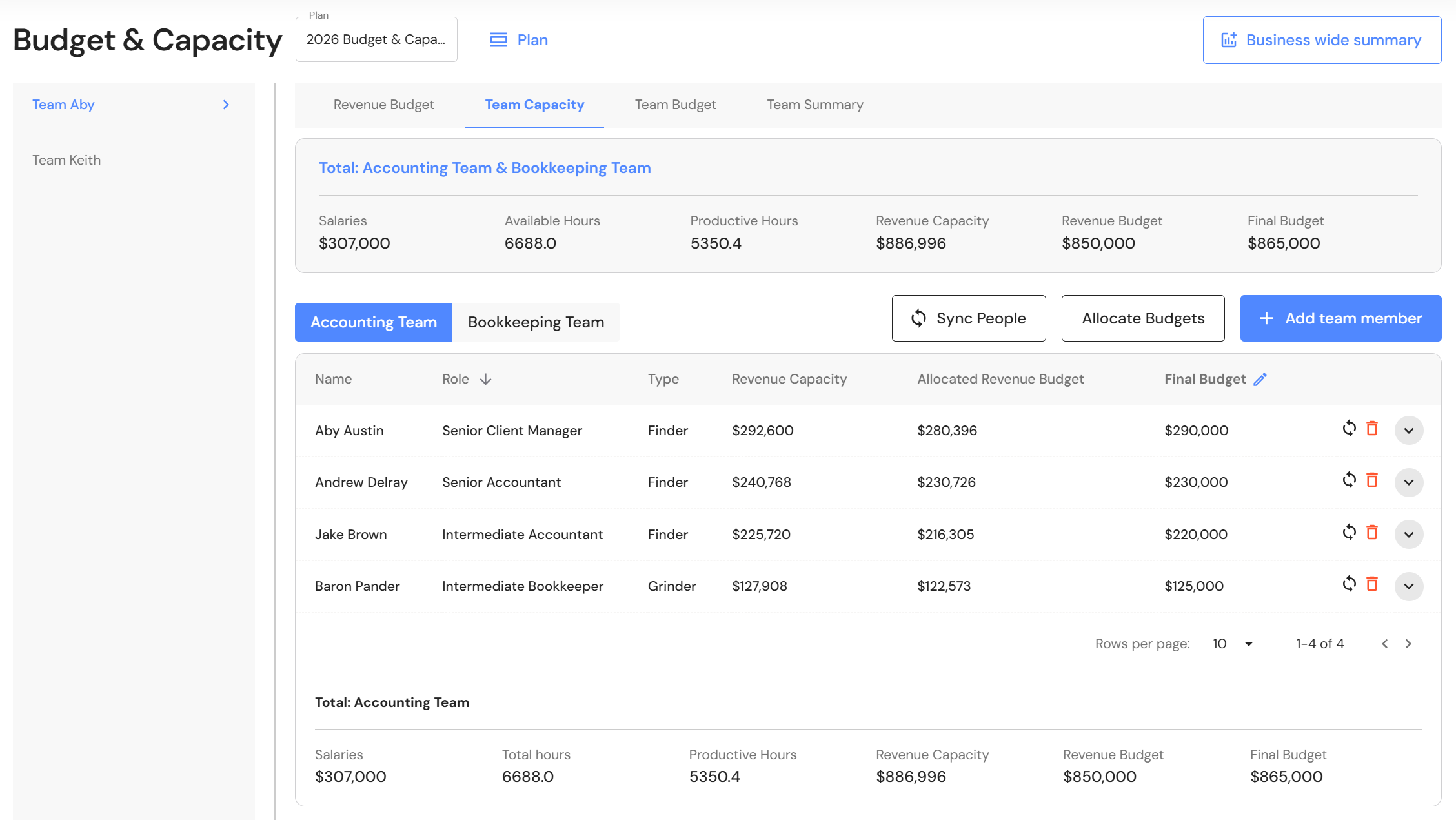This screenshot has height=820, width=1456.
Task: Go to next table page
Action: [1408, 644]
